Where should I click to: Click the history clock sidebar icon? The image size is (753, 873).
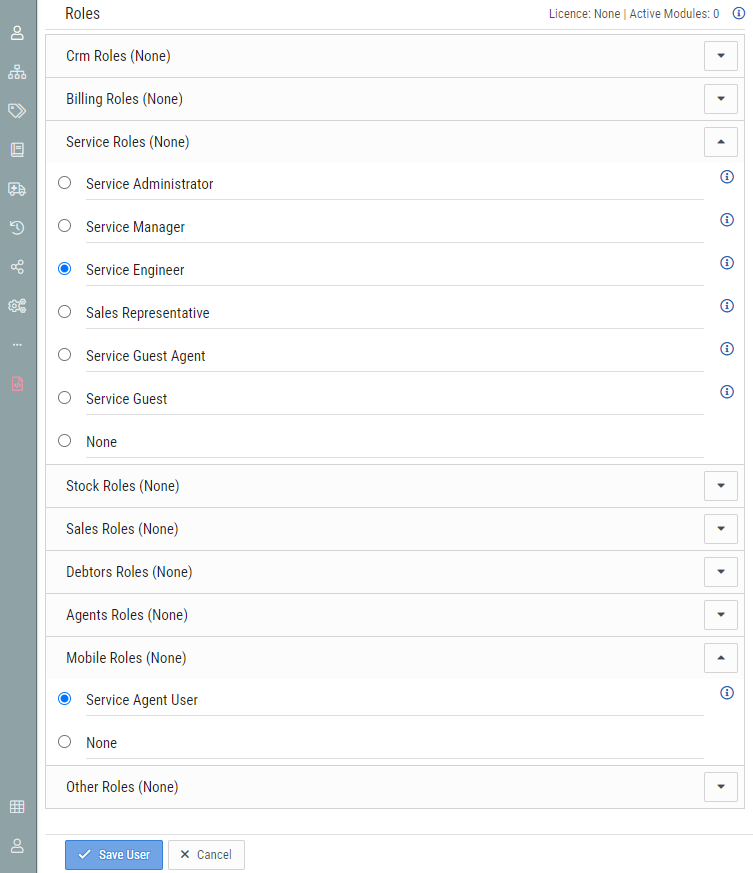(x=17, y=228)
